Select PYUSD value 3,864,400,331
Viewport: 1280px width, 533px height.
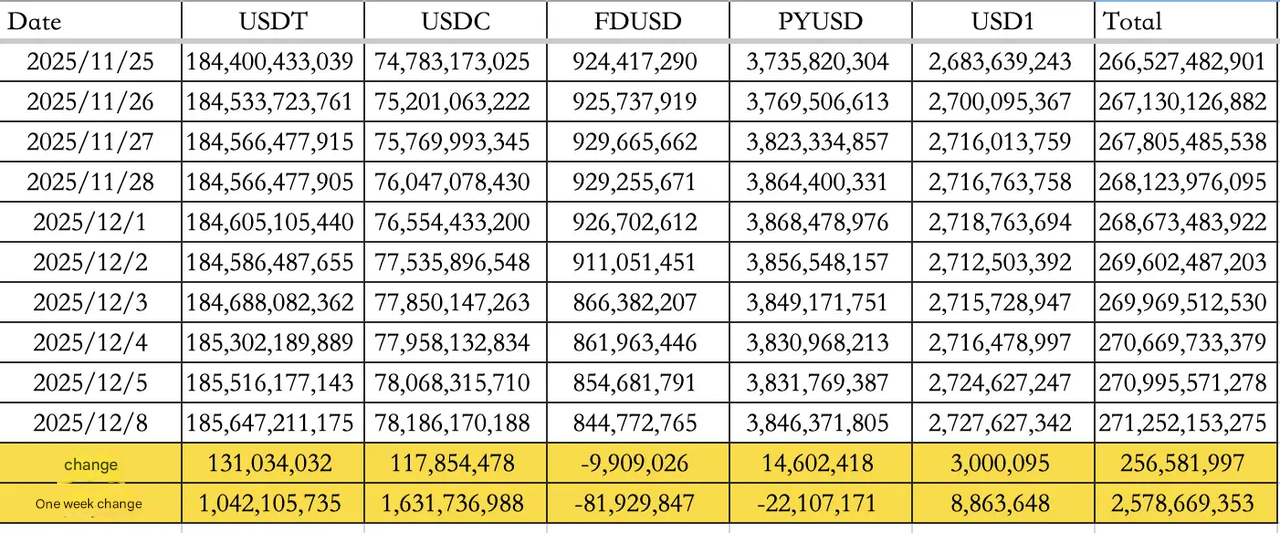click(x=817, y=182)
